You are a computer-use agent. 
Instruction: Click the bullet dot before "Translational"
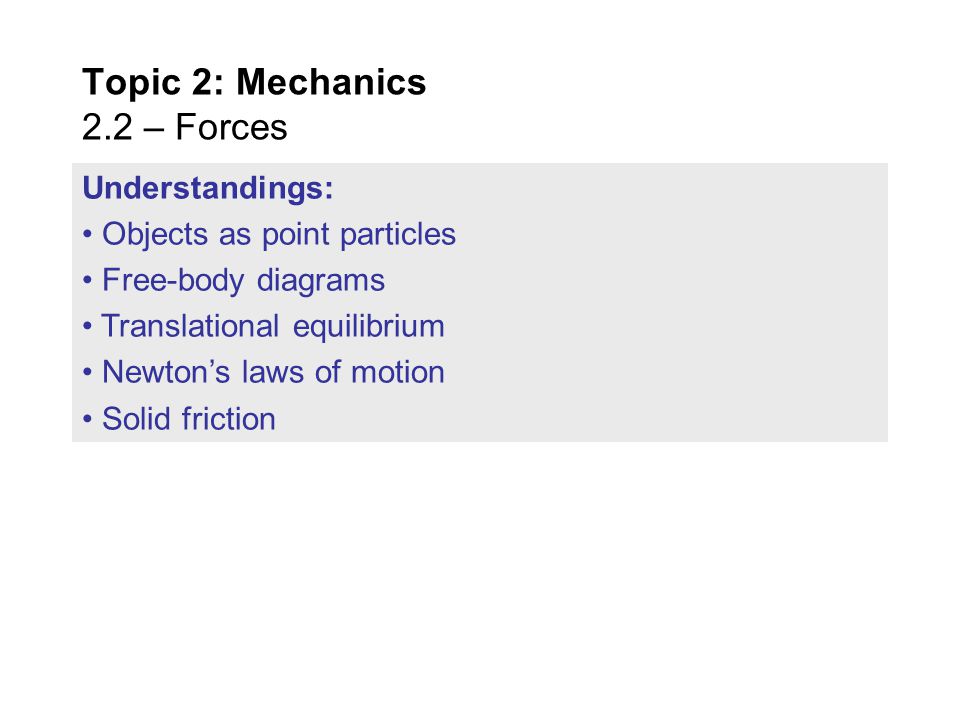point(88,327)
